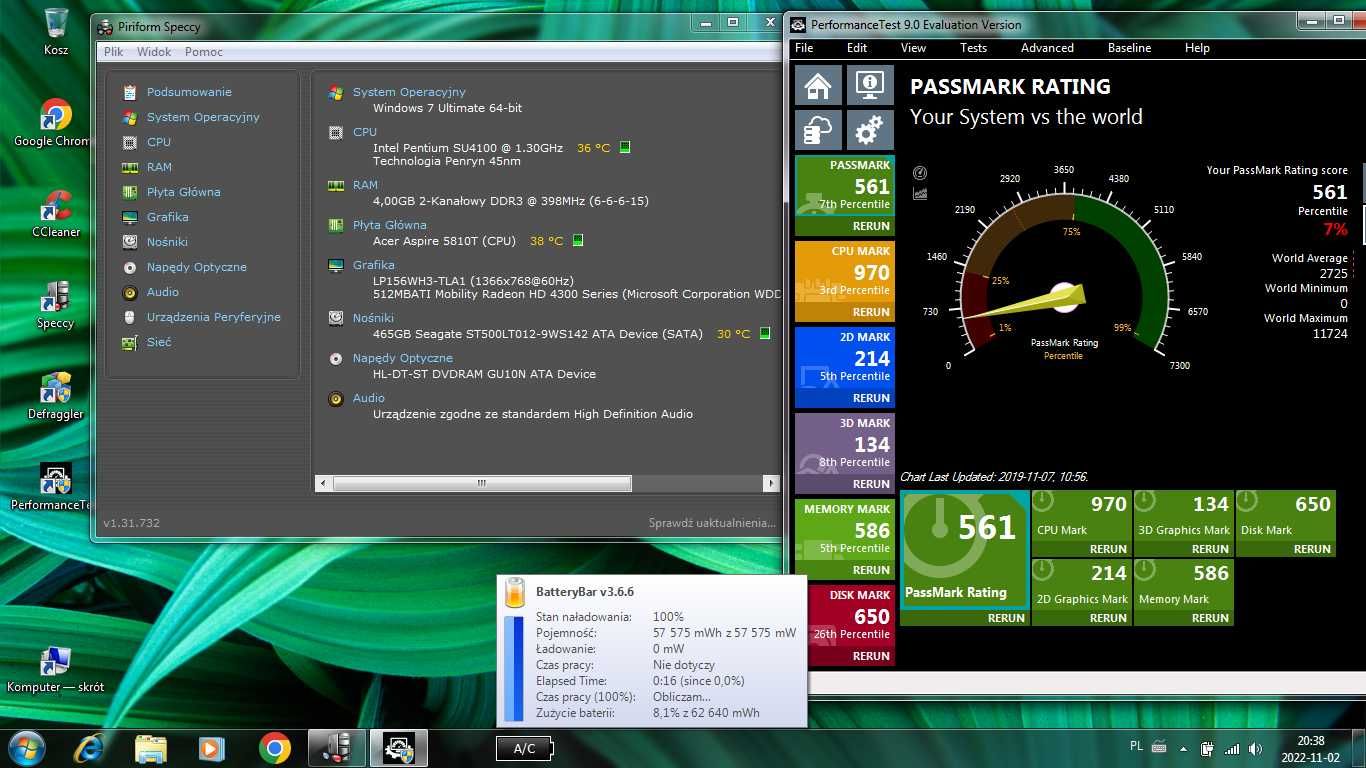1366x768 pixels.
Task: Open Windows Media Player on taskbar
Action: tap(212, 748)
